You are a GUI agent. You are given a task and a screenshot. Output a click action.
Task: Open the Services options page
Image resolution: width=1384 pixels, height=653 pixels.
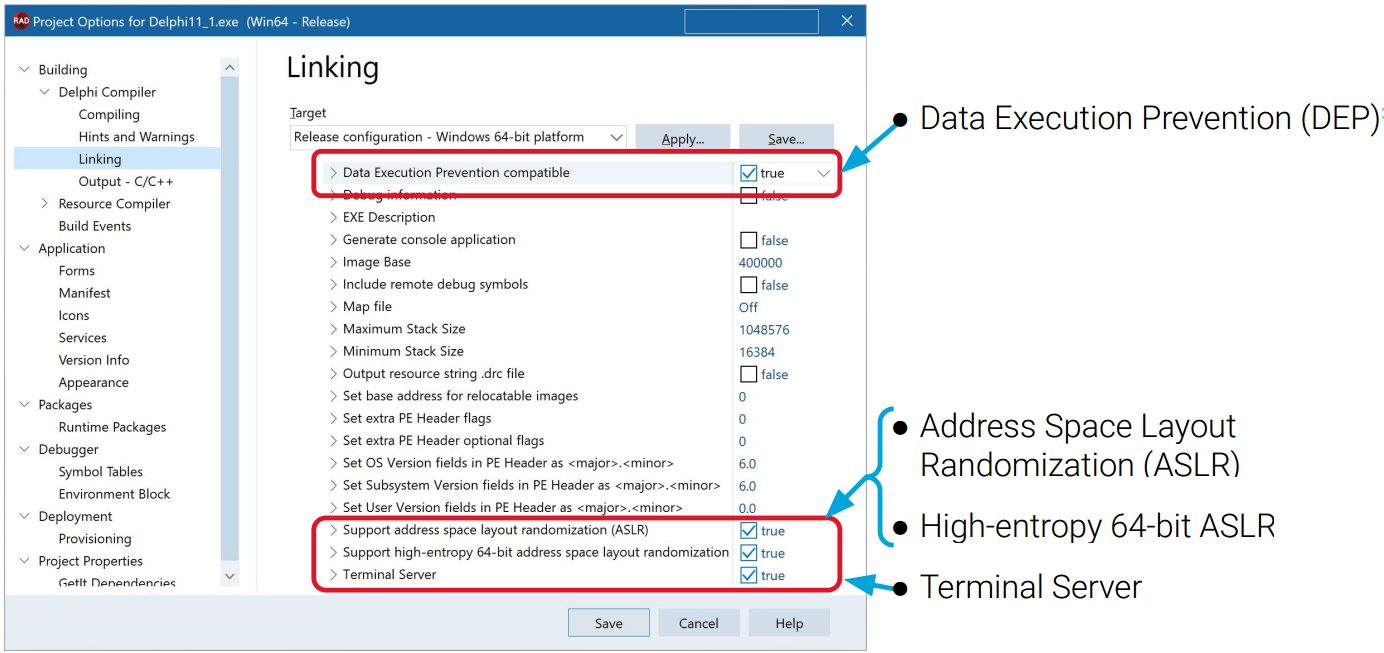(x=82, y=337)
